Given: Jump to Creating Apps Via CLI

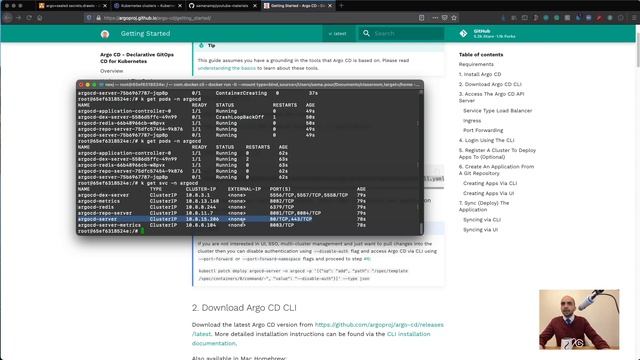Looking at the screenshot, I should (490, 183).
